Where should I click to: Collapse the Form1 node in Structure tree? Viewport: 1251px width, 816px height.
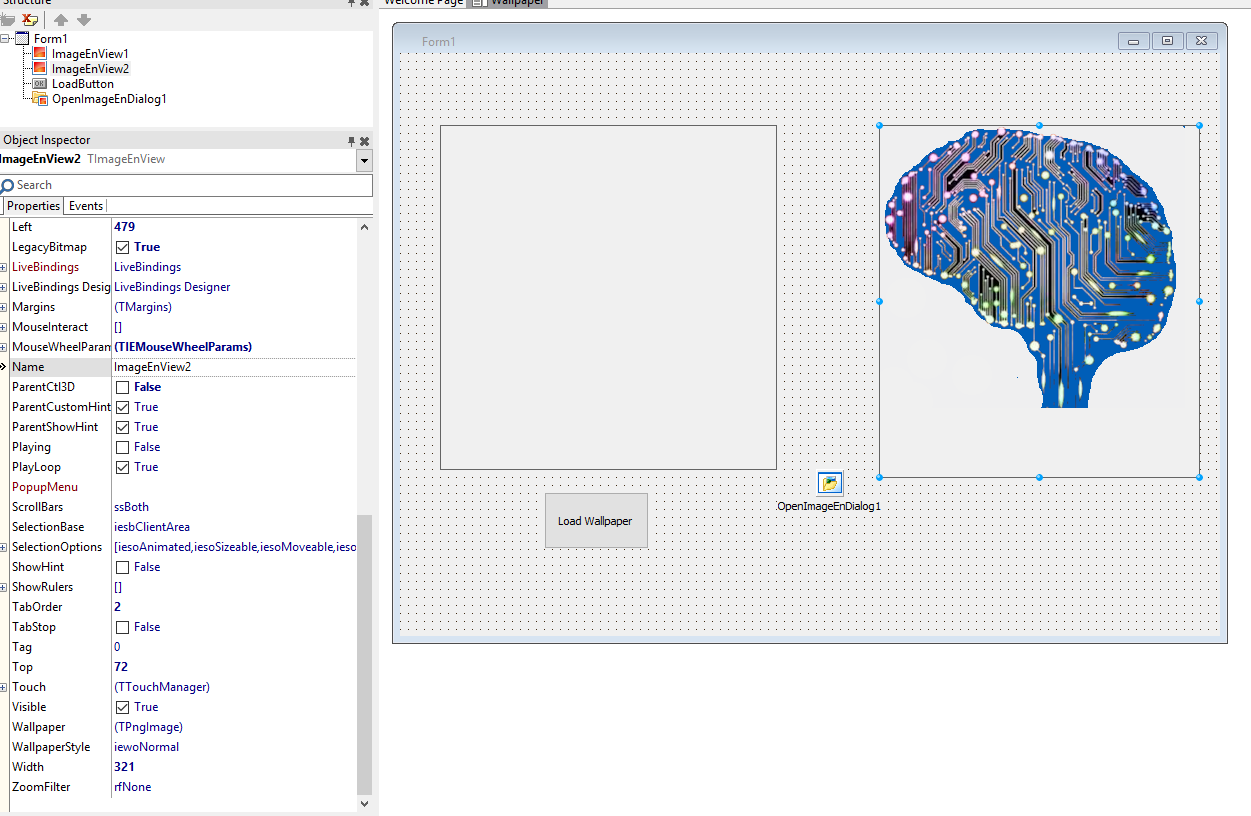[5, 38]
